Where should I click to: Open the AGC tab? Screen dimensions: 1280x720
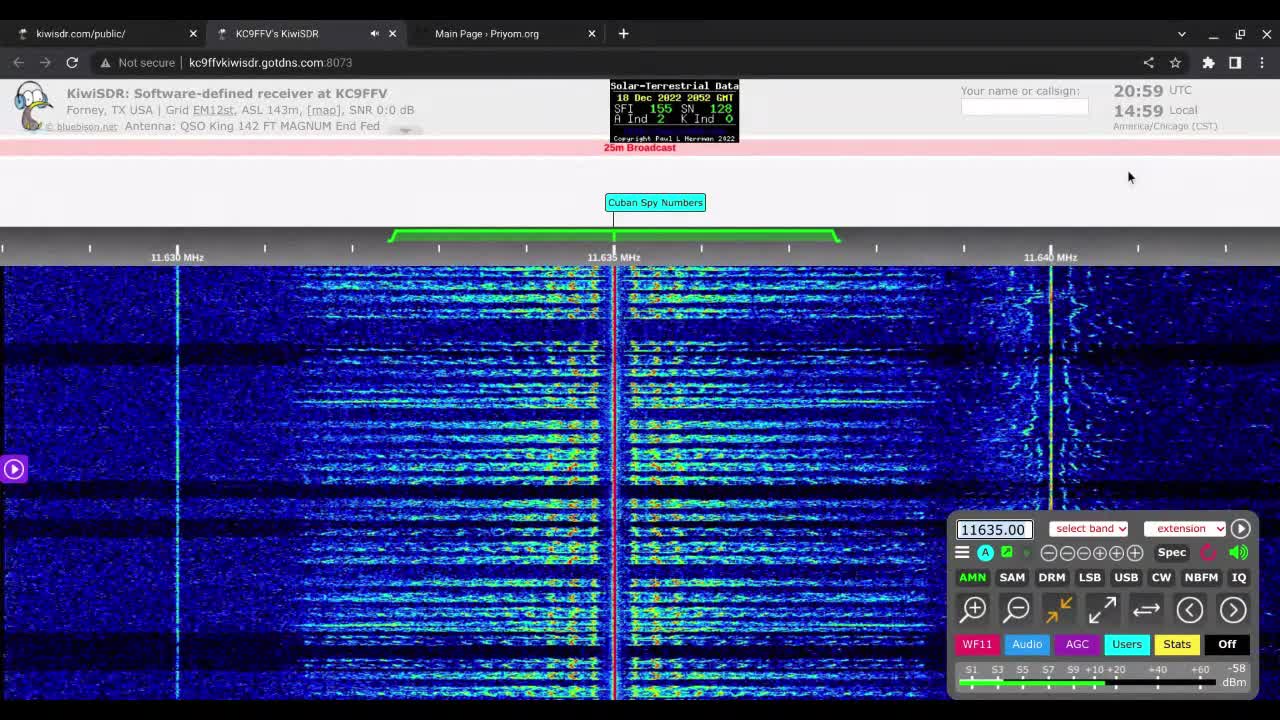[x=1077, y=644]
